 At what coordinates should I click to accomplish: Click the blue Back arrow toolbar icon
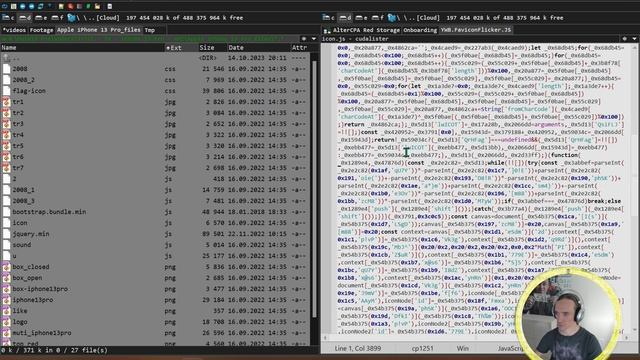(x=22, y=6)
